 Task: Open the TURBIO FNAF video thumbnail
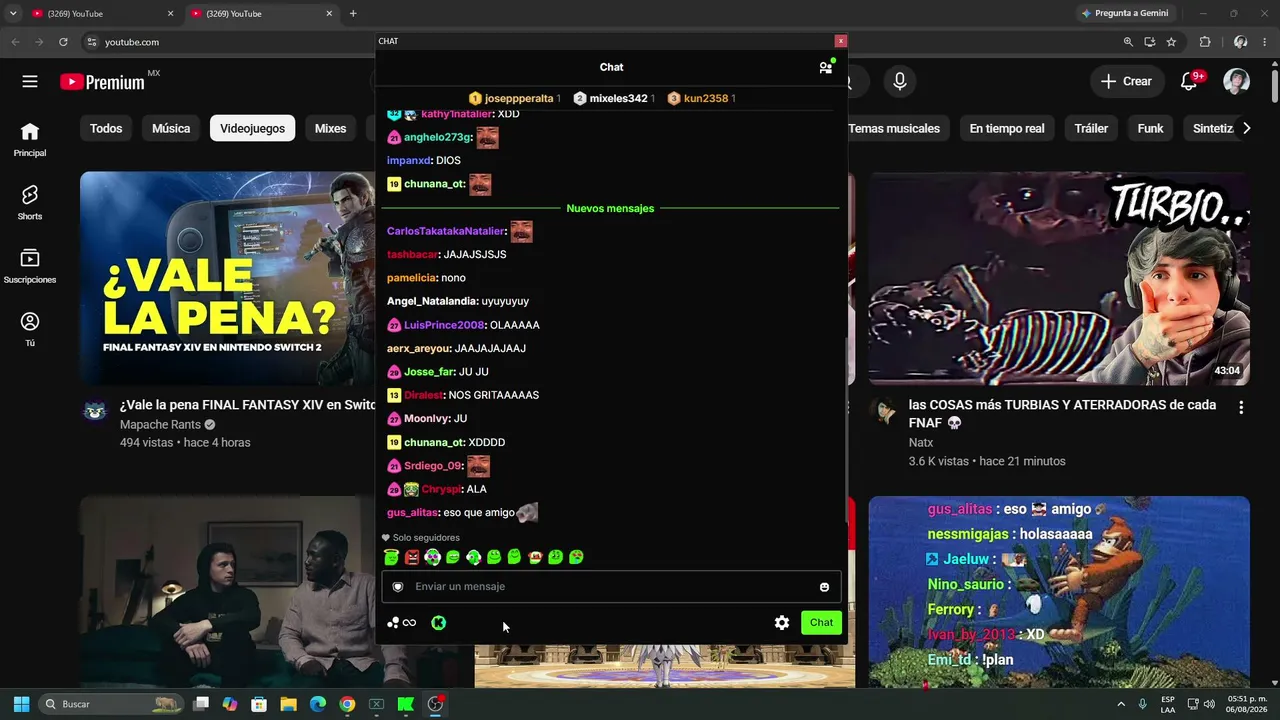pos(1059,278)
